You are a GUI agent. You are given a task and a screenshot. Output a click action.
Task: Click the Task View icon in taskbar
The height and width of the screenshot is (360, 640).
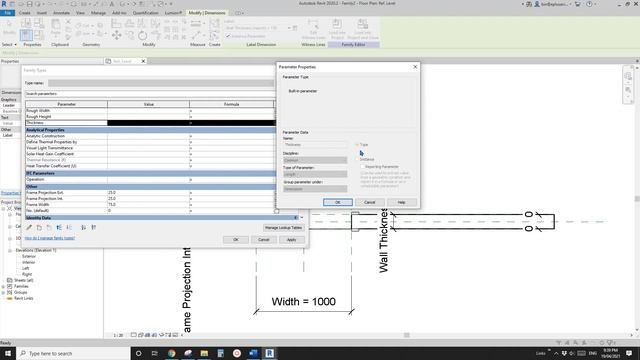pyautogui.click(x=155, y=353)
